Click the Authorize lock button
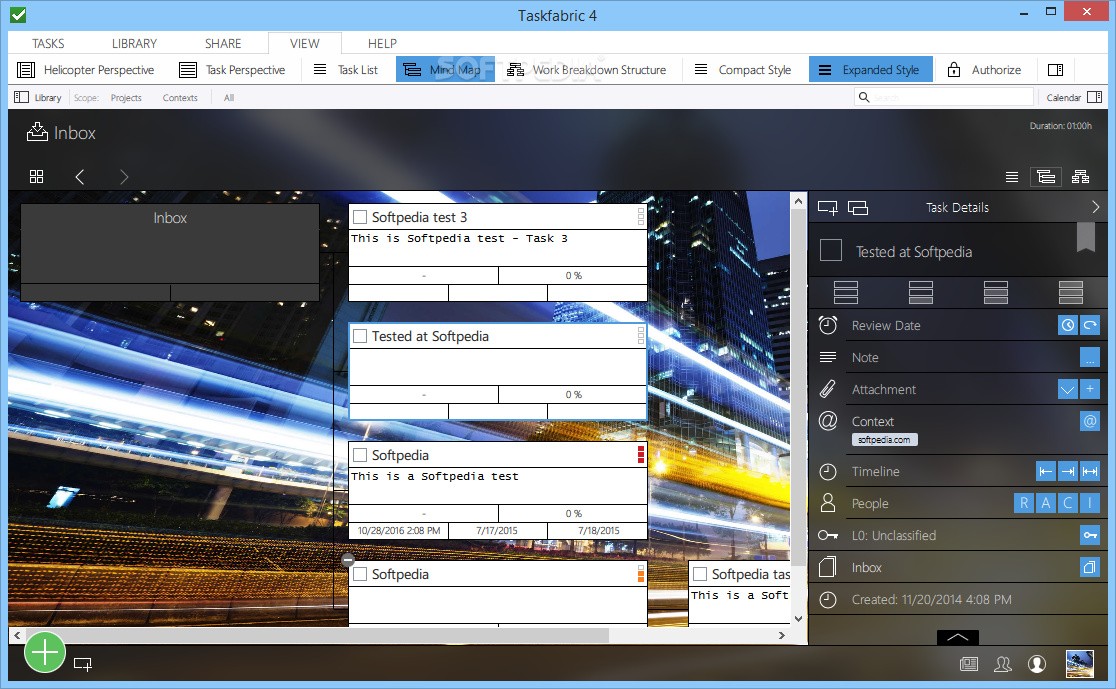 tap(984, 70)
